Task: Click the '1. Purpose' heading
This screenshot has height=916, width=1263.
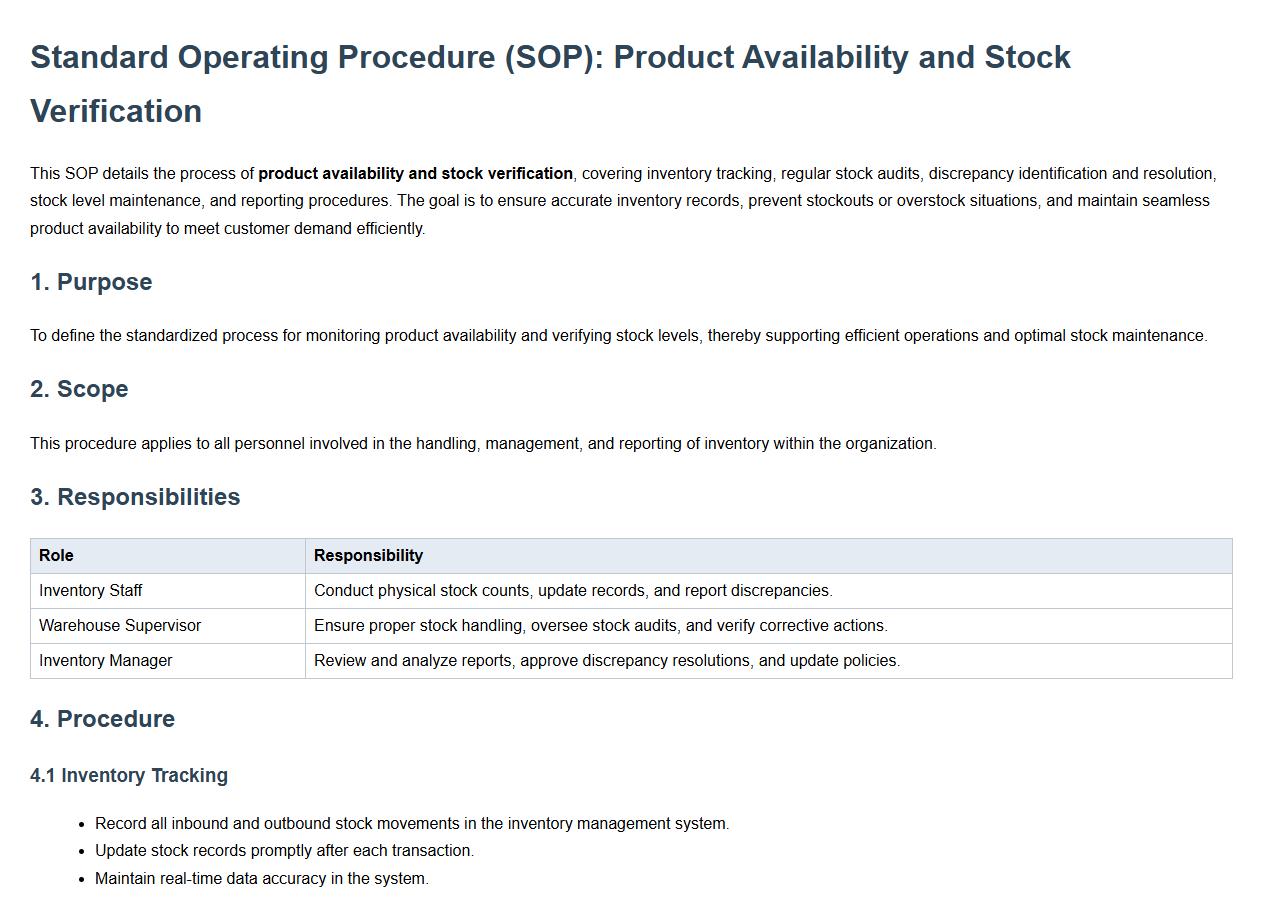Action: (x=91, y=282)
